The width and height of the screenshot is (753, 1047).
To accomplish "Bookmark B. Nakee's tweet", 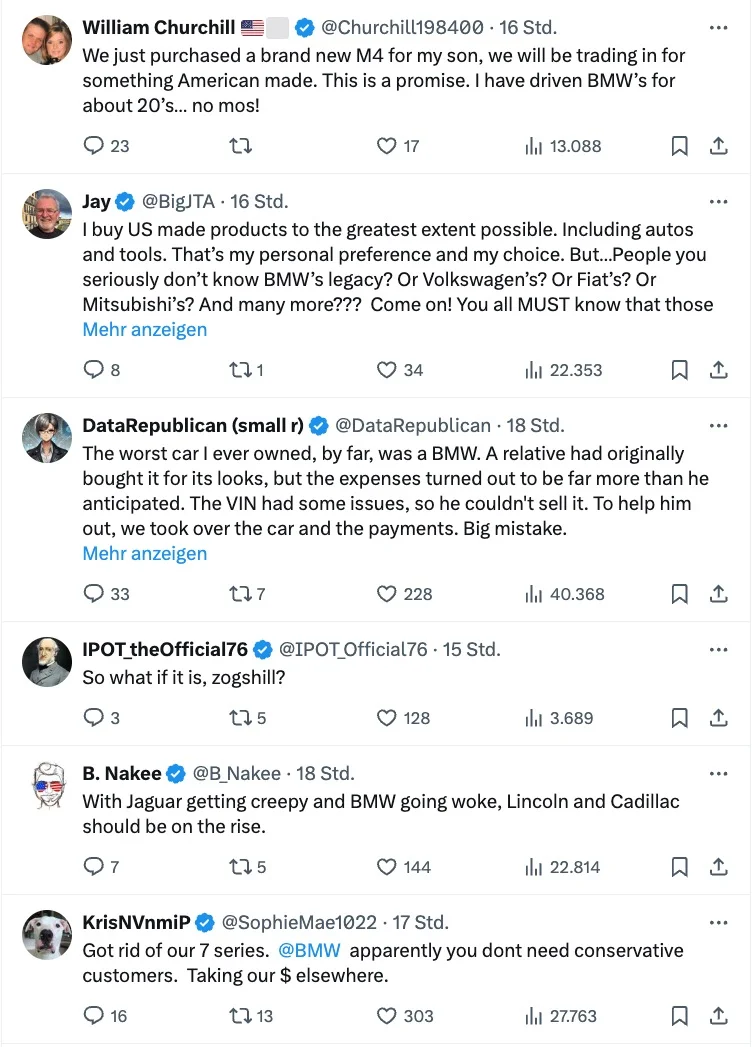I will coord(679,866).
